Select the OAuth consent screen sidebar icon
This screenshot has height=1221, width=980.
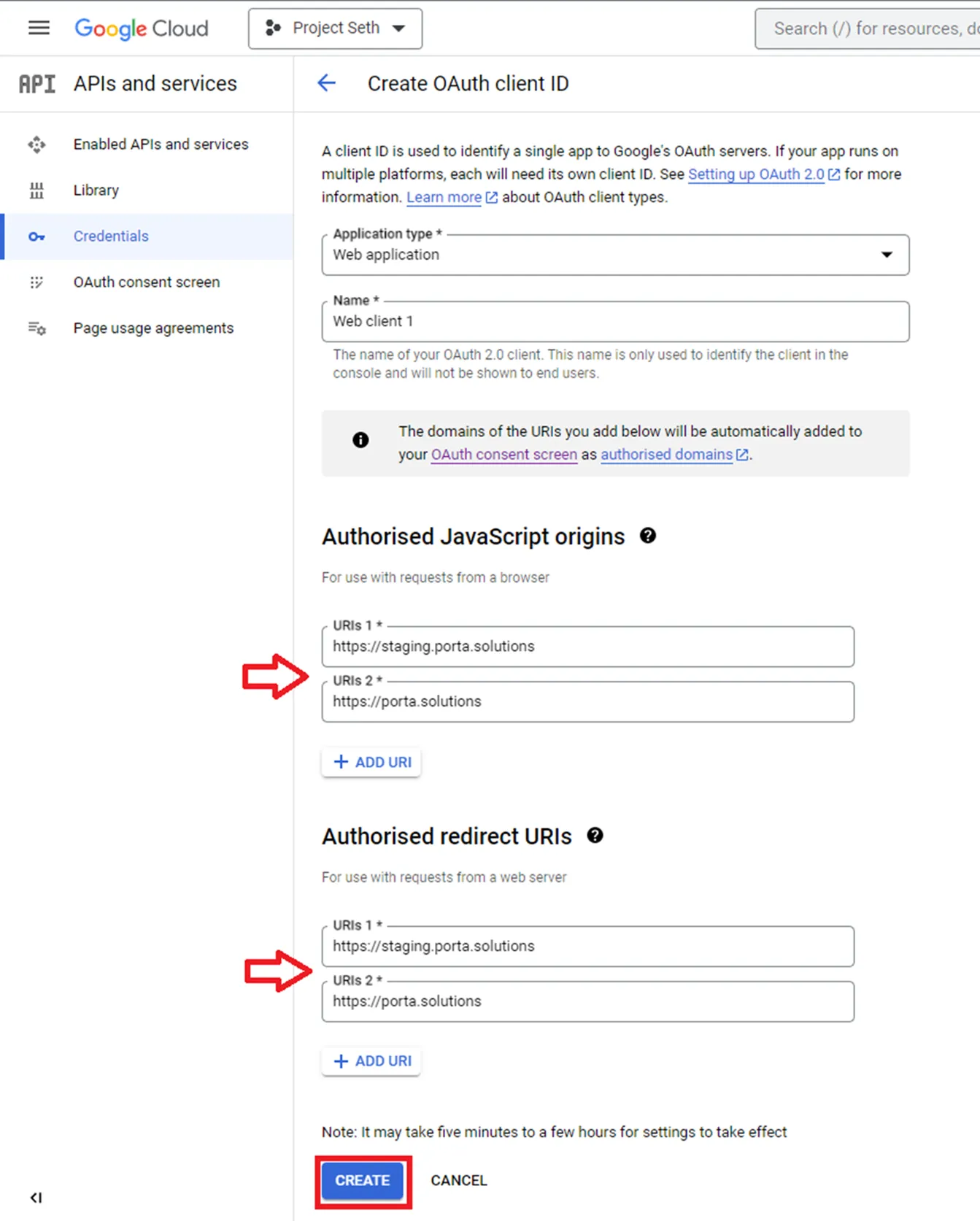point(36,282)
